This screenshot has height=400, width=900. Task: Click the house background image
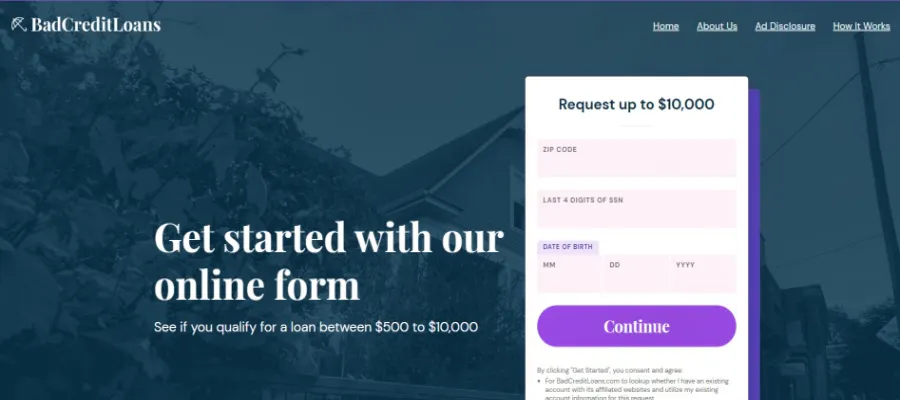point(420,170)
